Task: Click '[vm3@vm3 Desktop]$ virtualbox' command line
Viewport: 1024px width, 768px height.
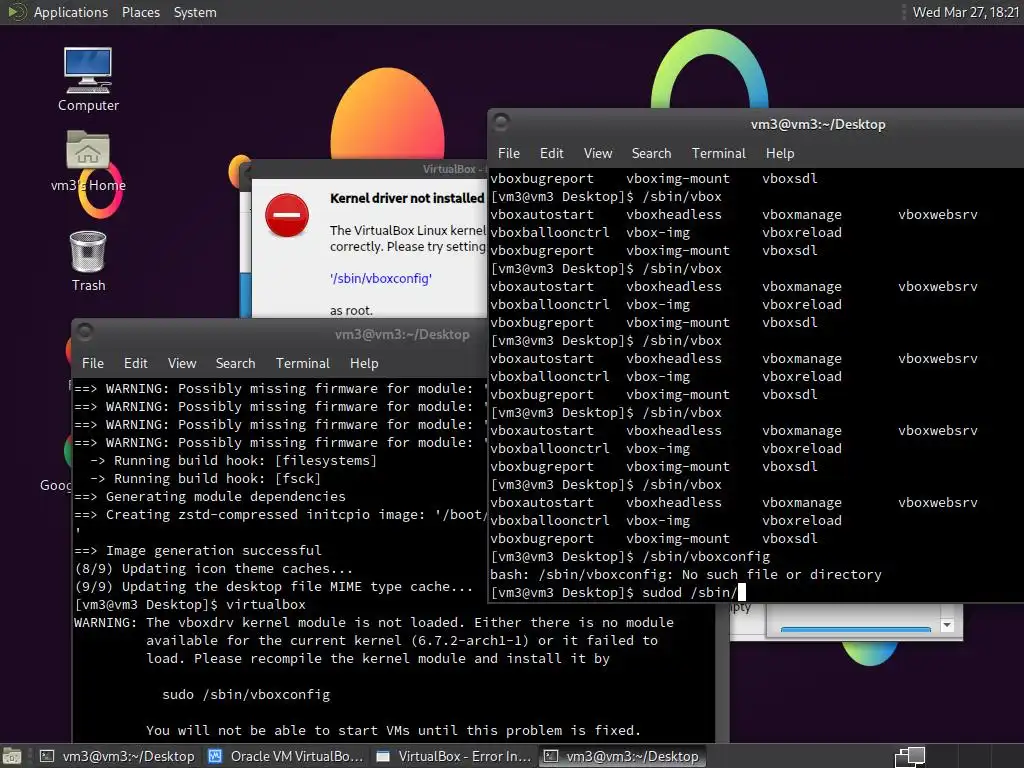Action: (x=190, y=605)
